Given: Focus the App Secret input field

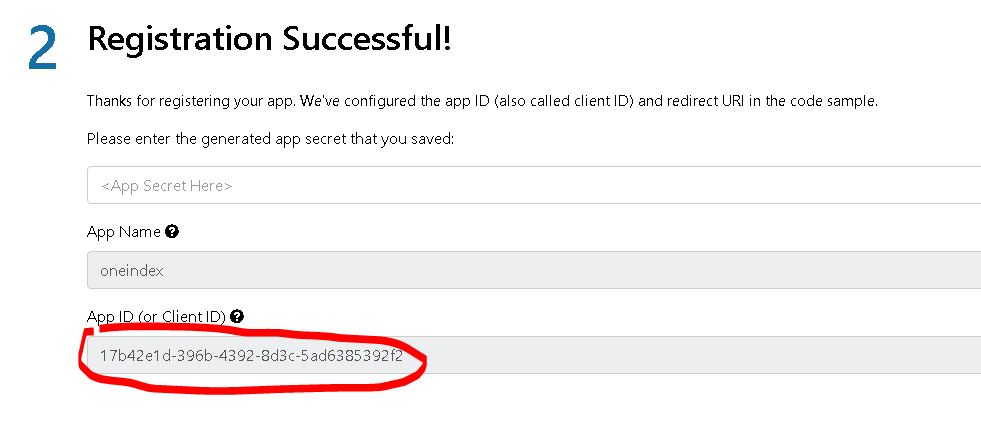Looking at the screenshot, I should pyautogui.click(x=534, y=185).
